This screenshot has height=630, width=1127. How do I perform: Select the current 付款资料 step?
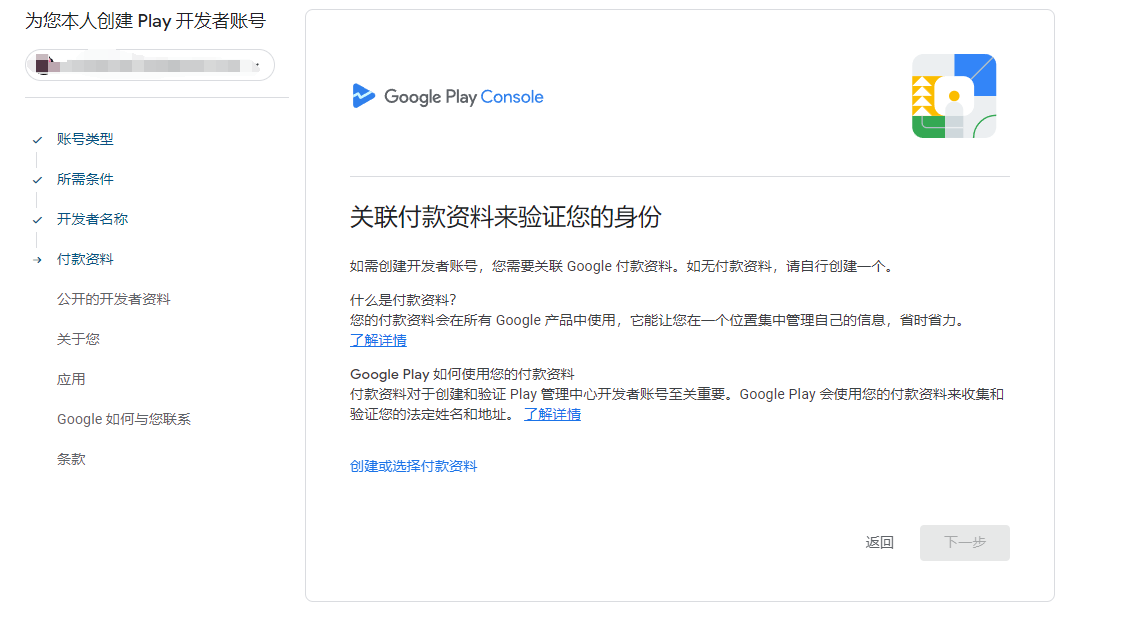click(85, 259)
